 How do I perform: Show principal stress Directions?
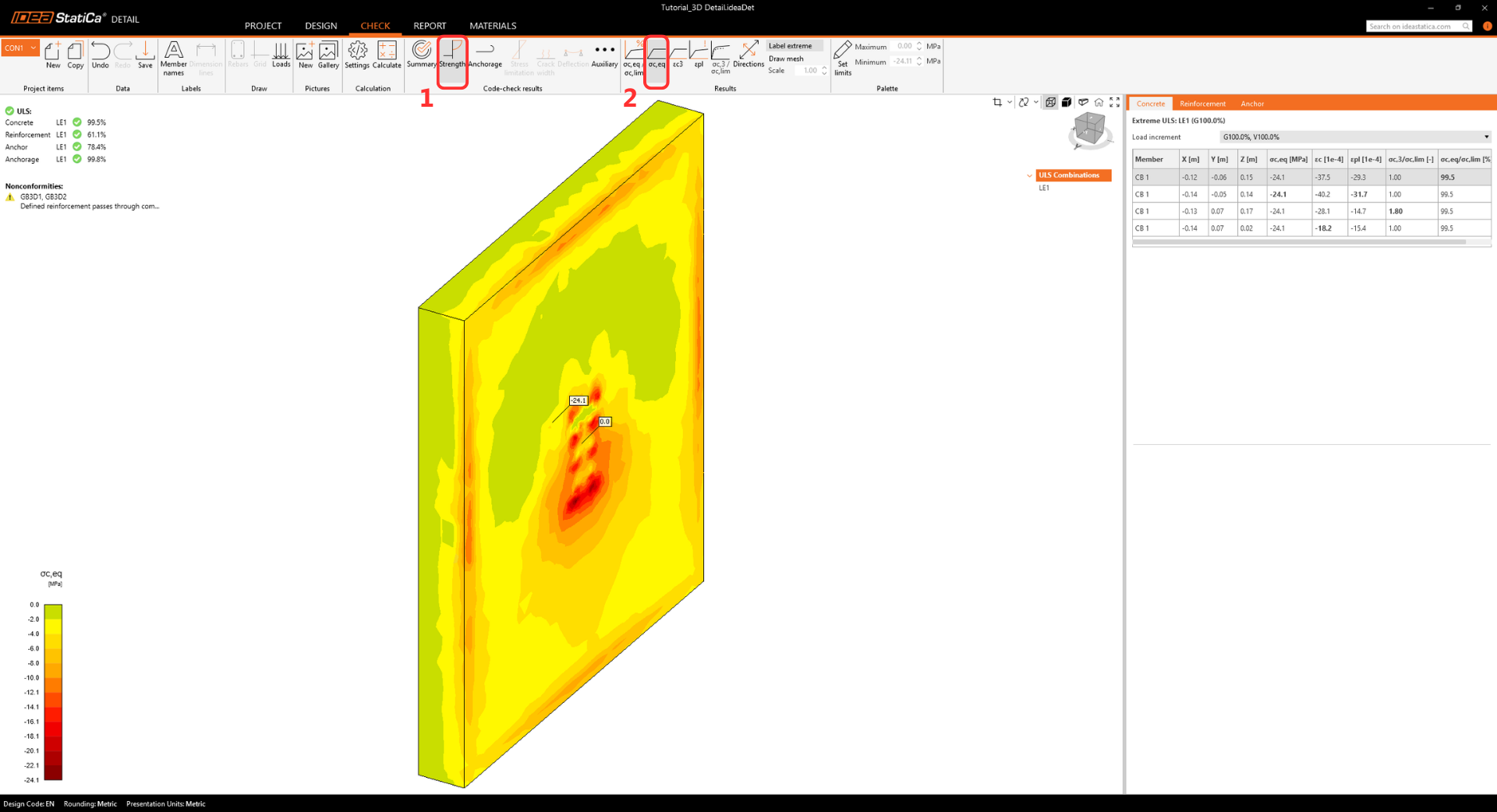point(748,55)
